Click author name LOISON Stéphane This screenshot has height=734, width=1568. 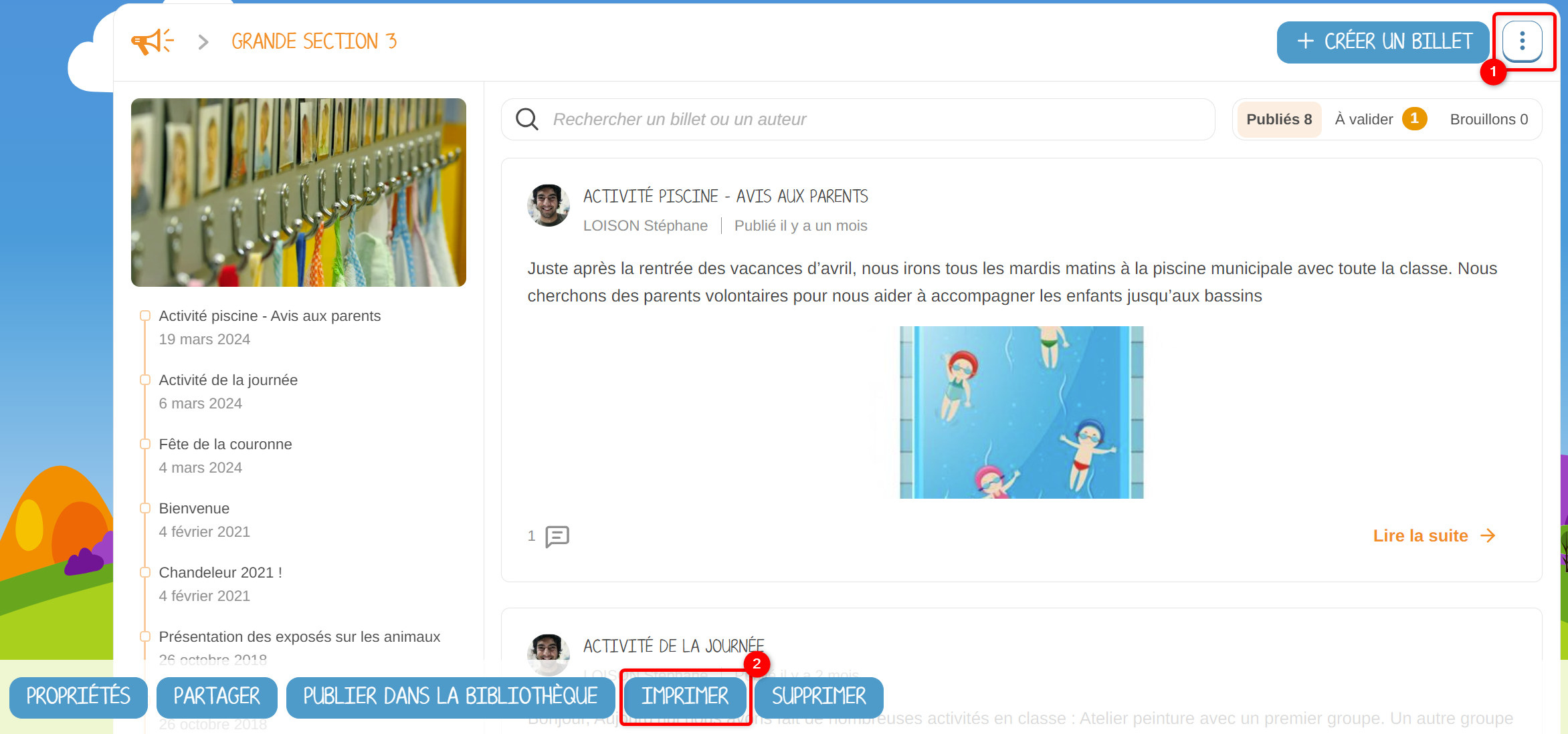point(645,226)
